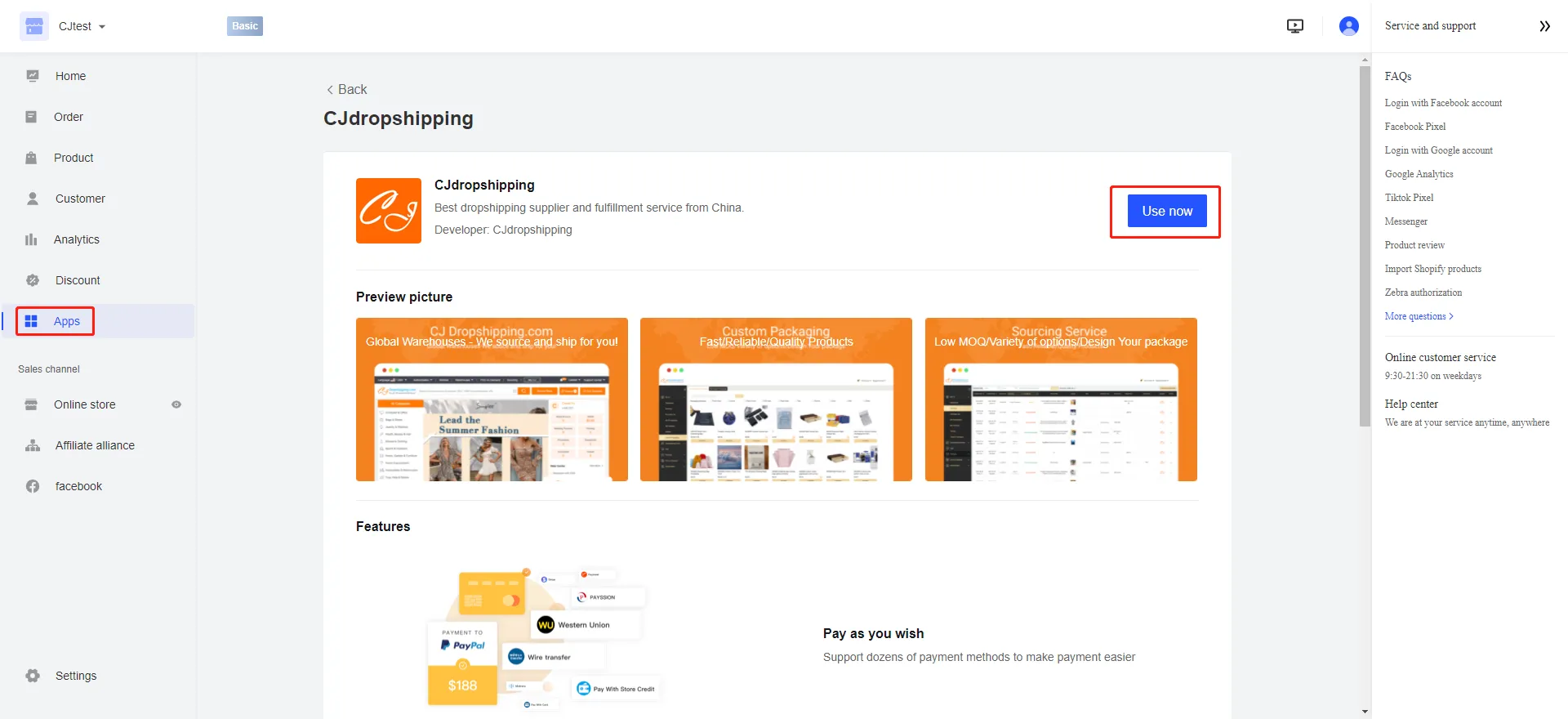Screen dimensions: 1568x719
Task: Go Back to the previous page
Action: (x=346, y=89)
